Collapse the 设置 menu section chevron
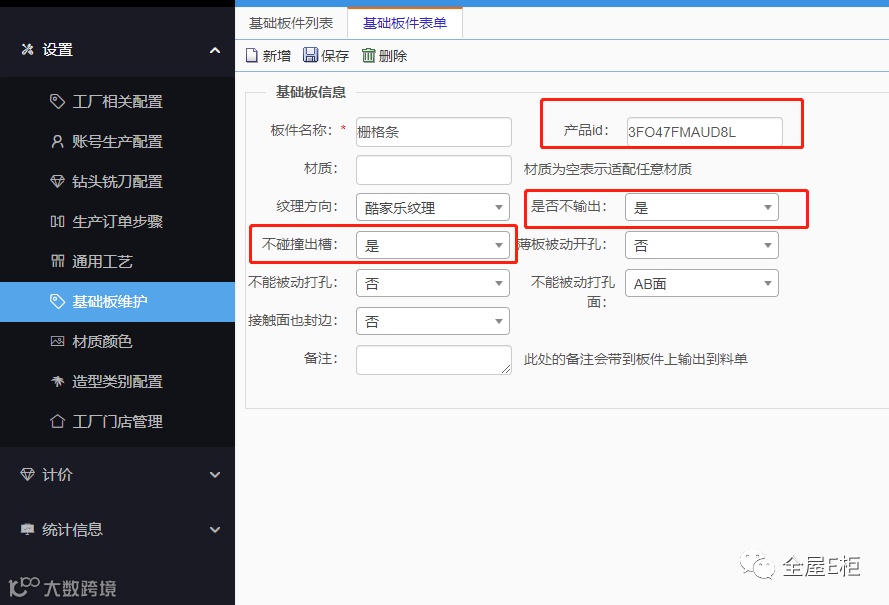Image resolution: width=889 pixels, height=605 pixels. [x=215, y=50]
